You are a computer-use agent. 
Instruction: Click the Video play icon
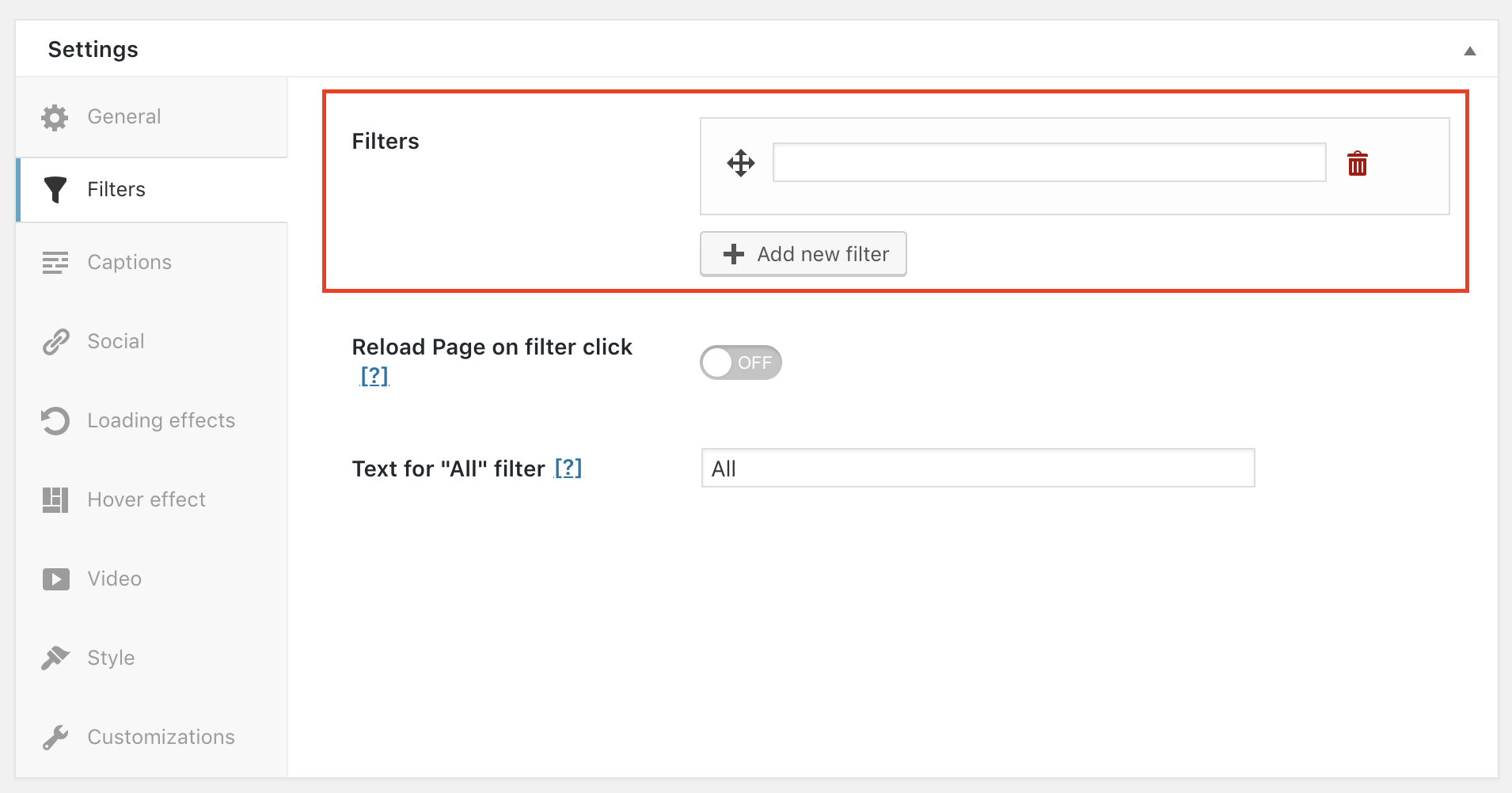pos(55,579)
